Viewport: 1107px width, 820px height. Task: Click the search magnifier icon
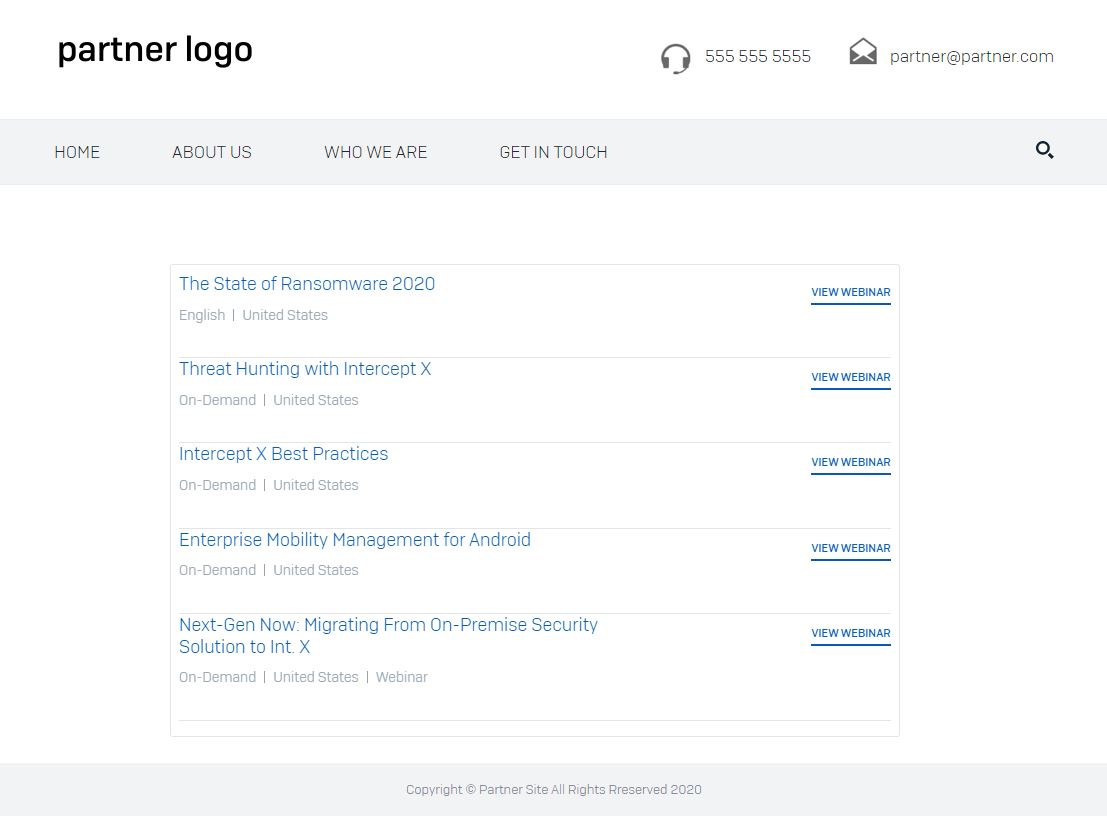pos(1044,150)
